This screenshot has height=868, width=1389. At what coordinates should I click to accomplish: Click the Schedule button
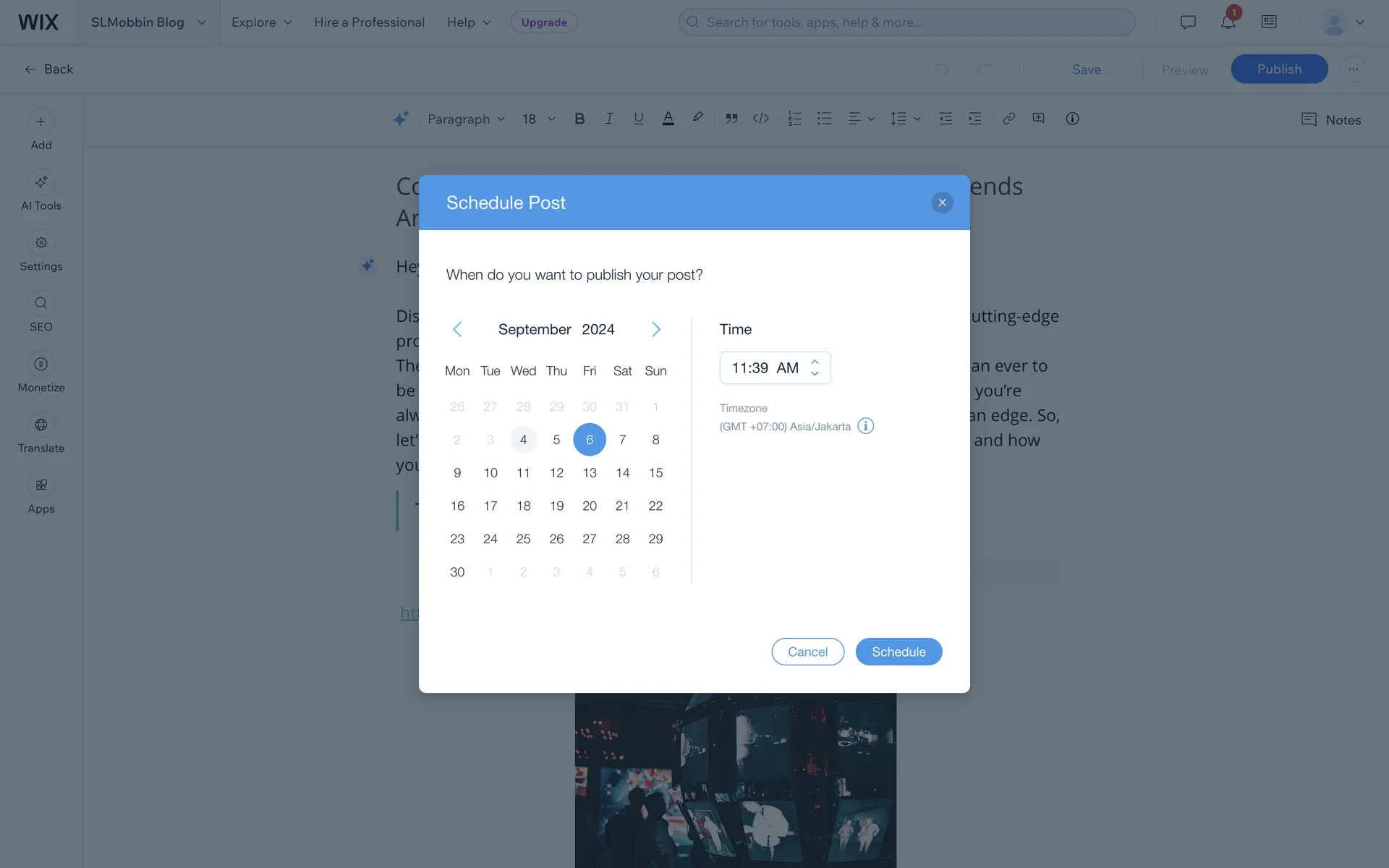pyautogui.click(x=899, y=652)
